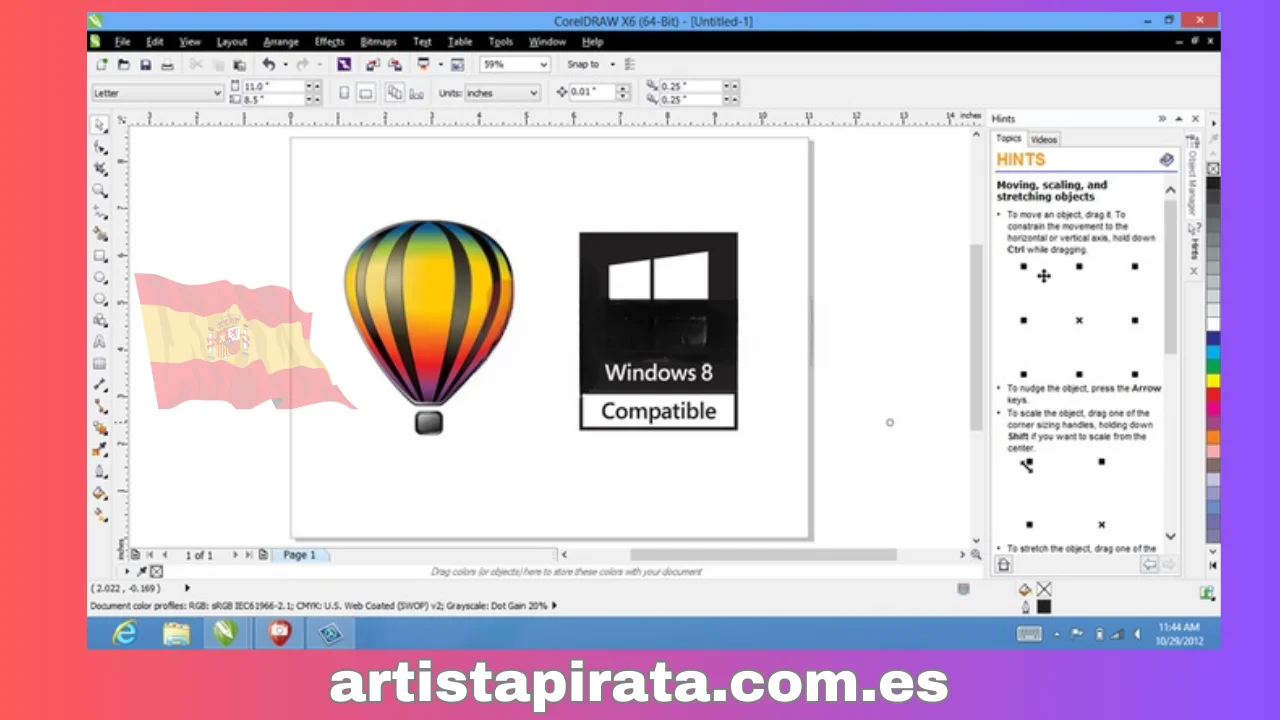
Task: Select the Smart Fill tool
Action: pos(100,234)
